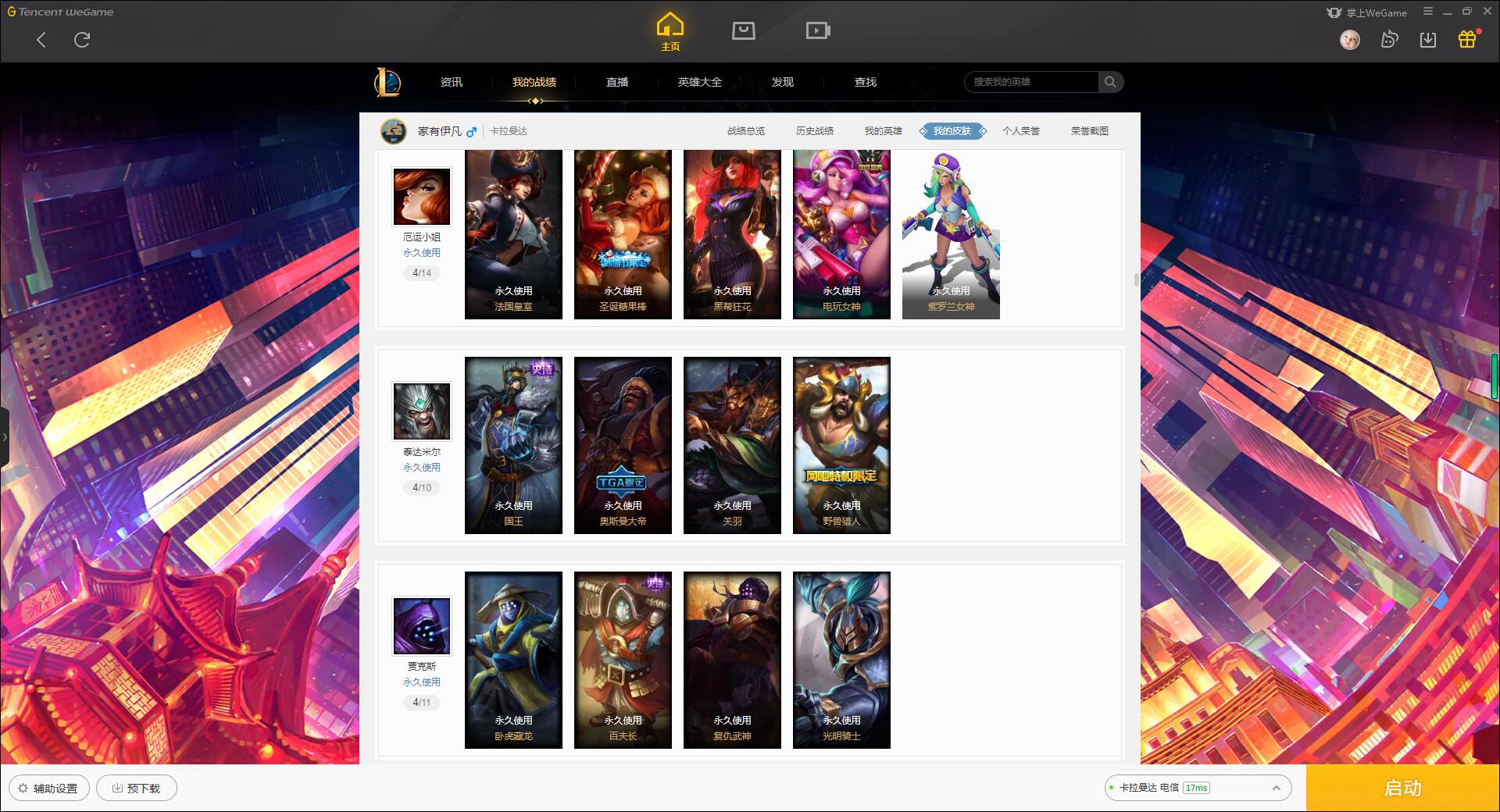The image size is (1500, 812).
Task: Click the 17ms latency indicator
Action: [1196, 788]
